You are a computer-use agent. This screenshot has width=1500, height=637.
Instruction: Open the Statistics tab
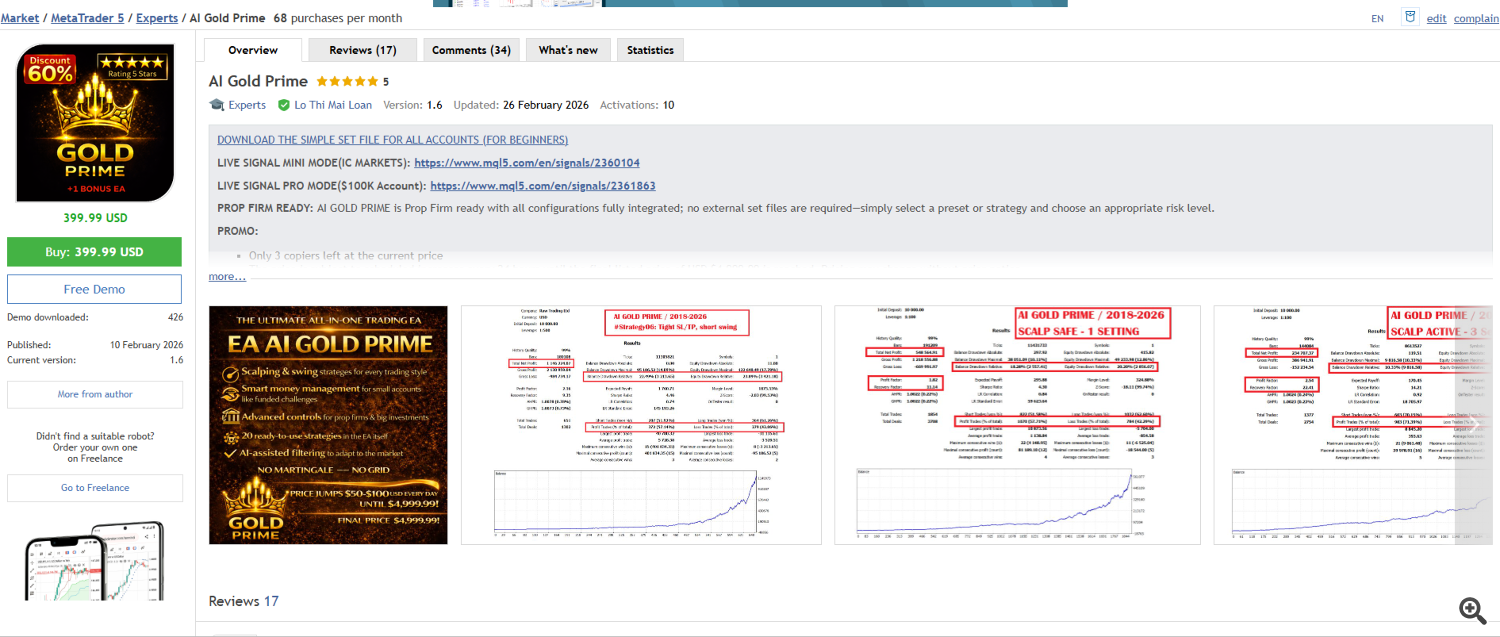[x=650, y=50]
